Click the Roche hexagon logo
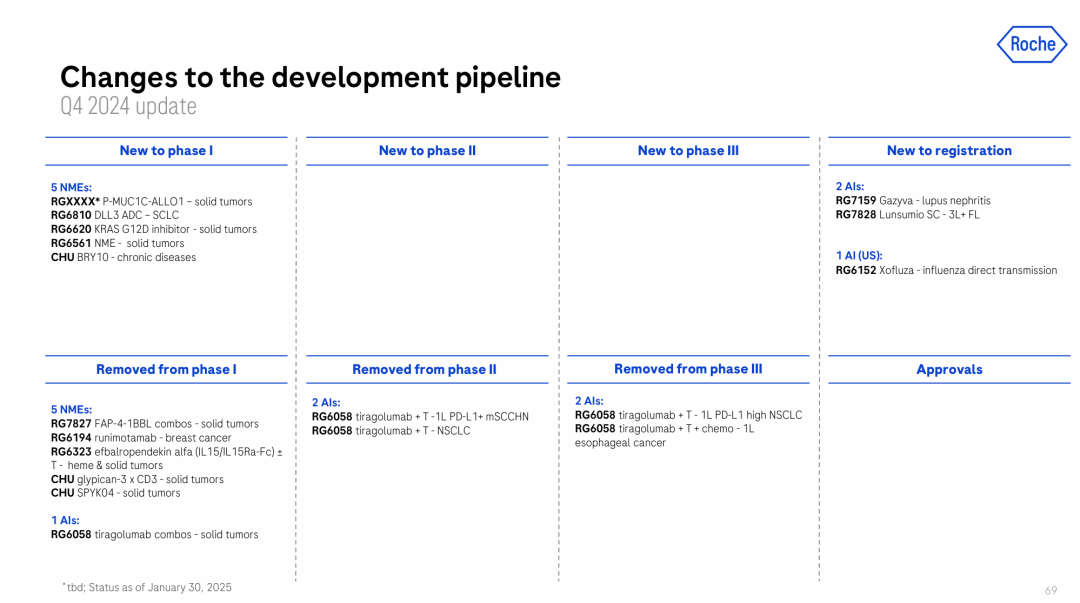This screenshot has height=603, width=1080. pyautogui.click(x=1032, y=44)
